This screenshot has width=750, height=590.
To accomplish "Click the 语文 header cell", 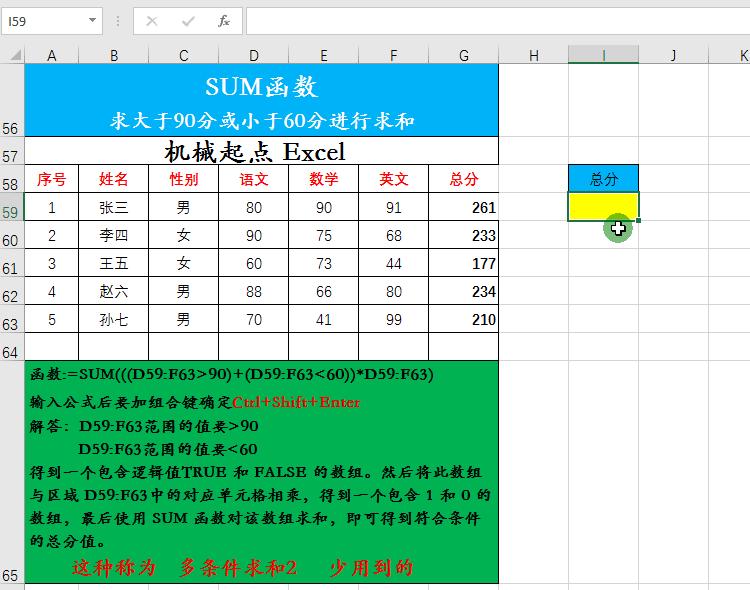I will [x=254, y=179].
